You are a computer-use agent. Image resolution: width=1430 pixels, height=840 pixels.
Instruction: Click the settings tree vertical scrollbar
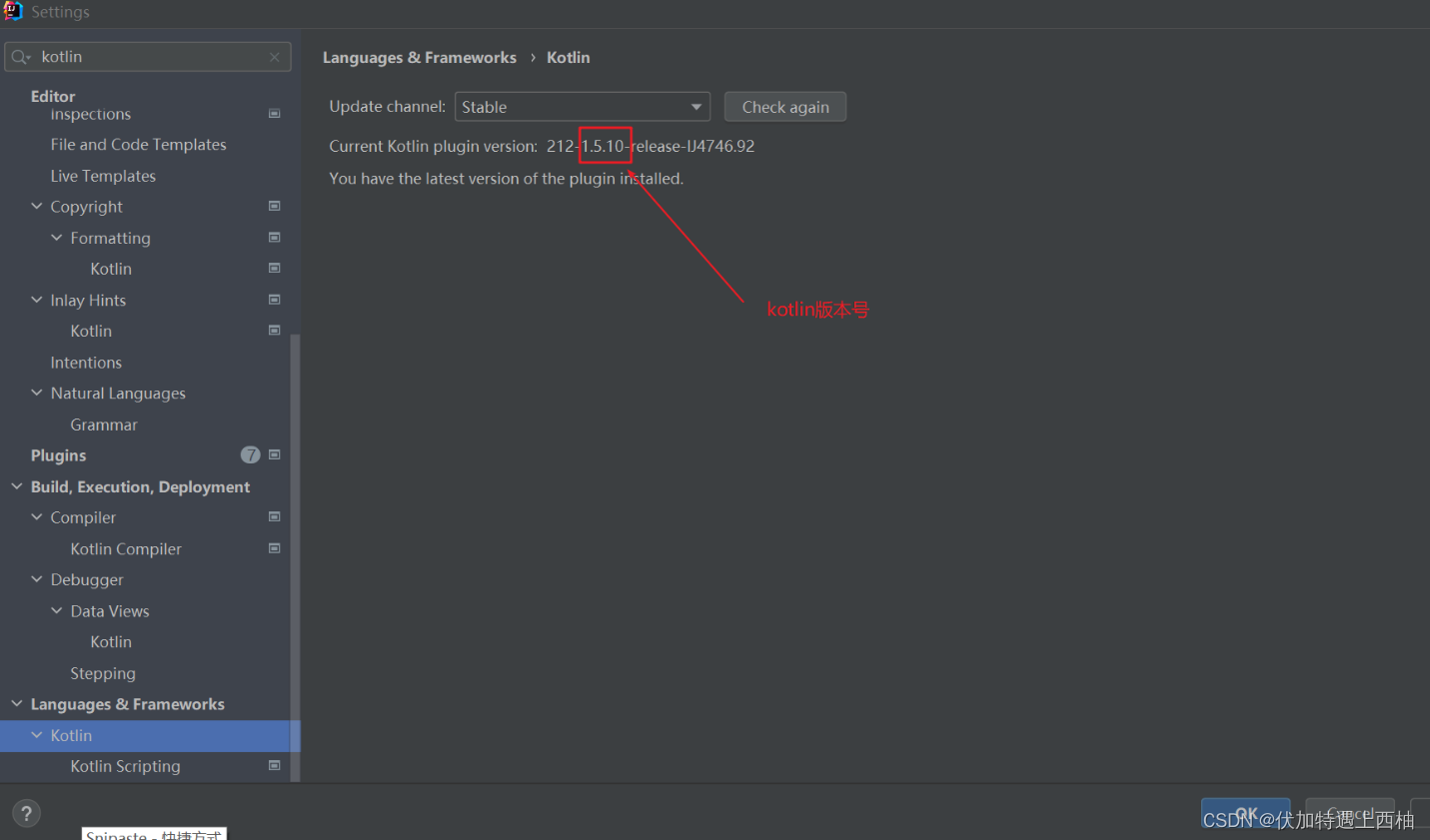coord(295,557)
